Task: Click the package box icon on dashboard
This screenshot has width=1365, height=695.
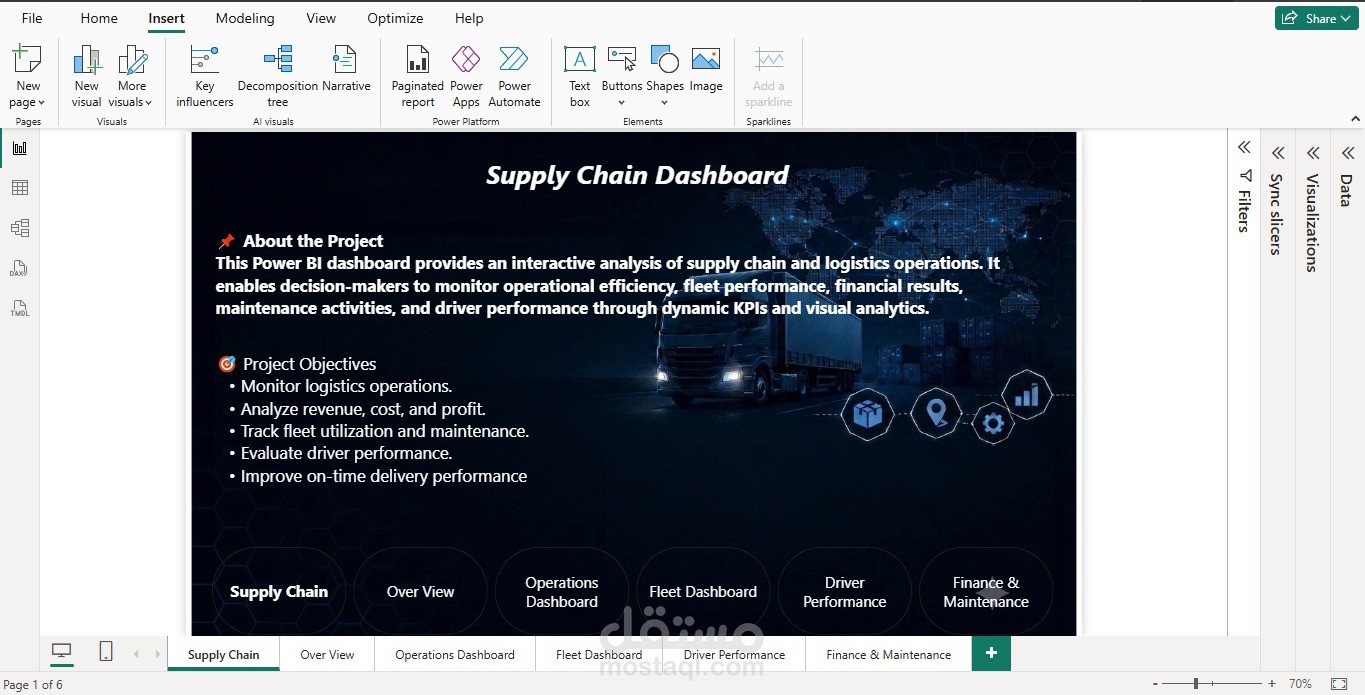Action: (867, 413)
